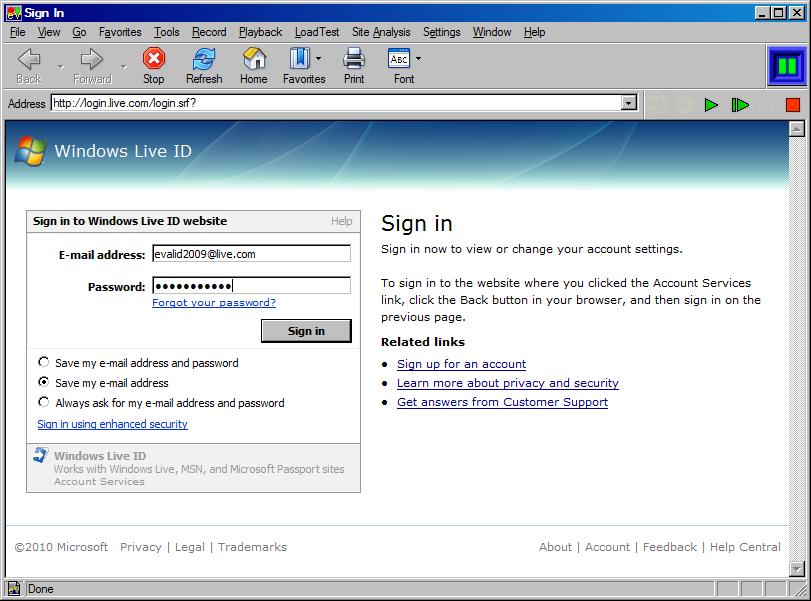
Task: Open the Settings menu
Action: click(x=442, y=32)
